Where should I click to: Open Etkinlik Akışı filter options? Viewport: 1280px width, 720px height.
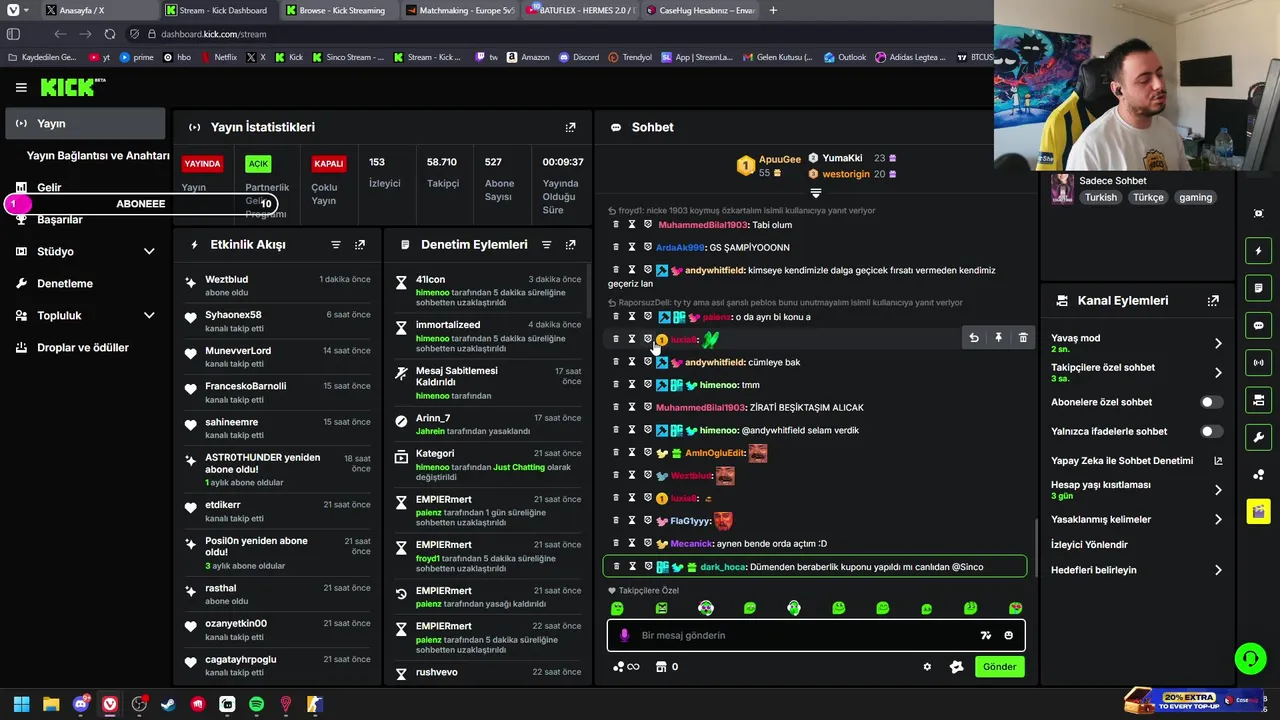[x=336, y=244]
